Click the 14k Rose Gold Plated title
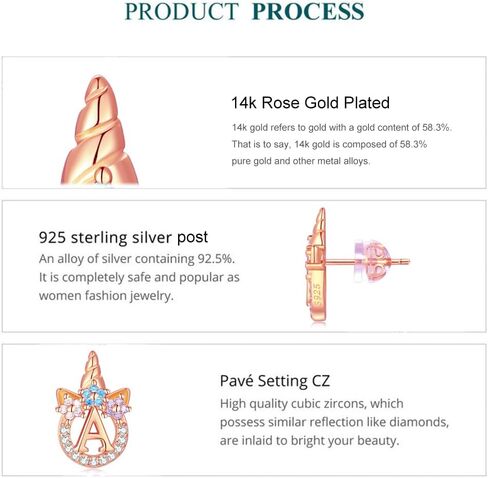This screenshot has height=478, width=488. [310, 103]
